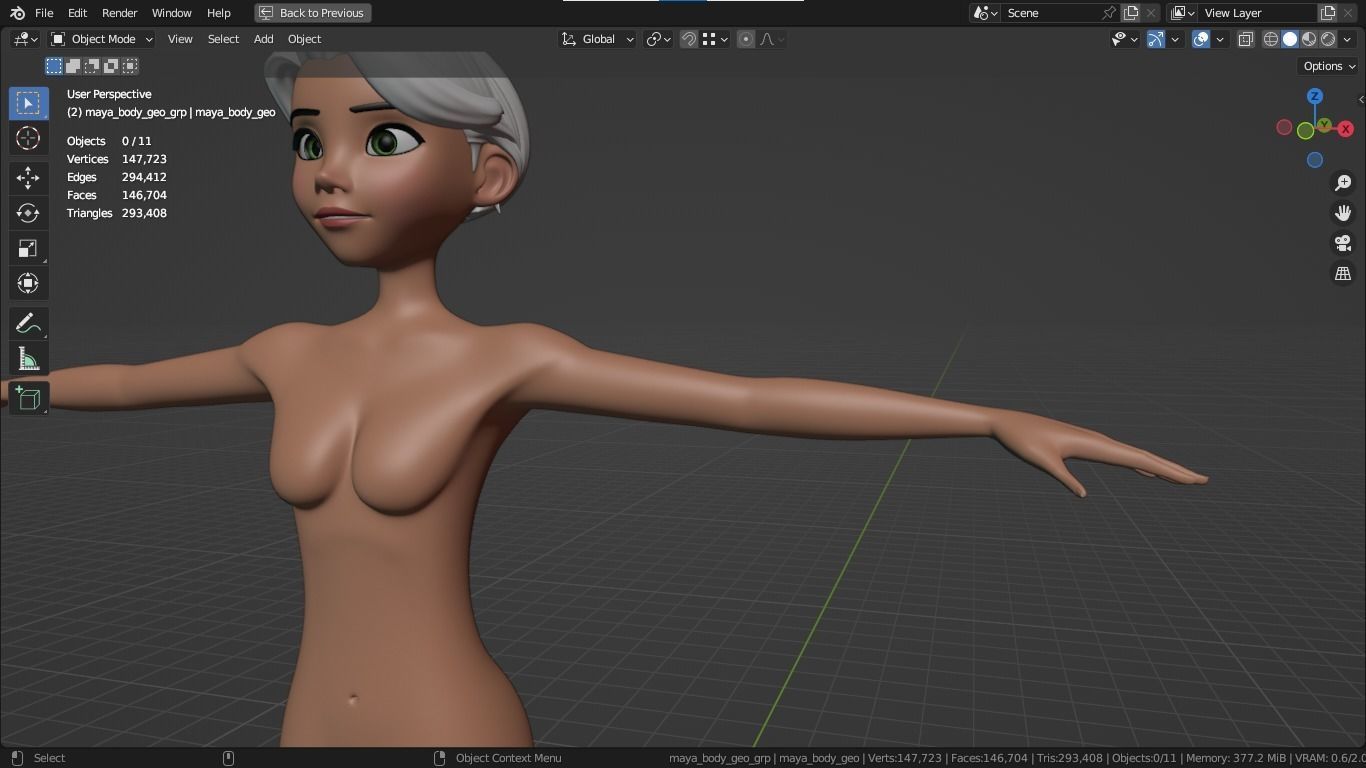Toggle viewport overlays display
1366x768 pixels.
click(x=1201, y=39)
